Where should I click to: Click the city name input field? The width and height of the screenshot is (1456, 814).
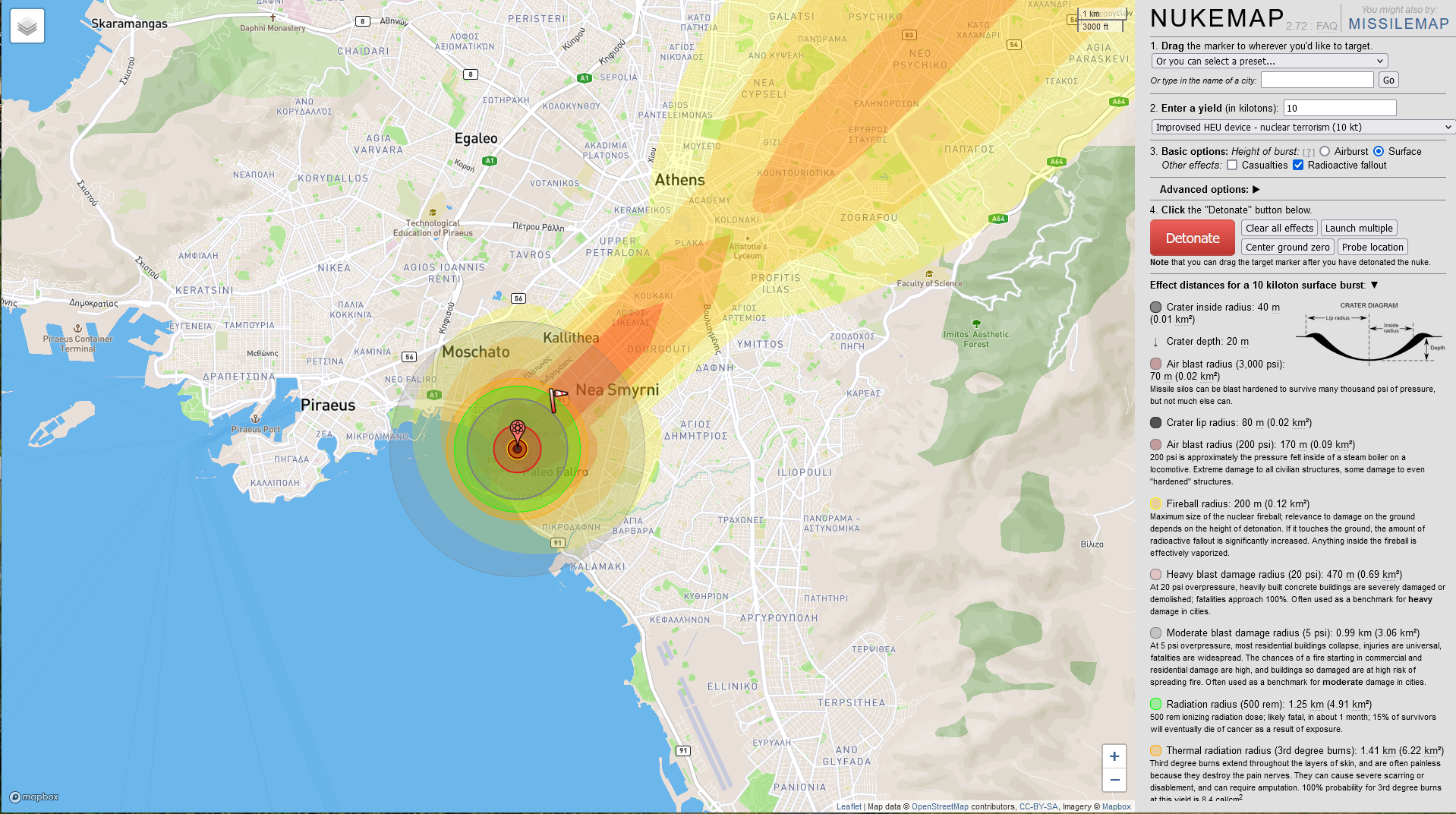click(1317, 80)
